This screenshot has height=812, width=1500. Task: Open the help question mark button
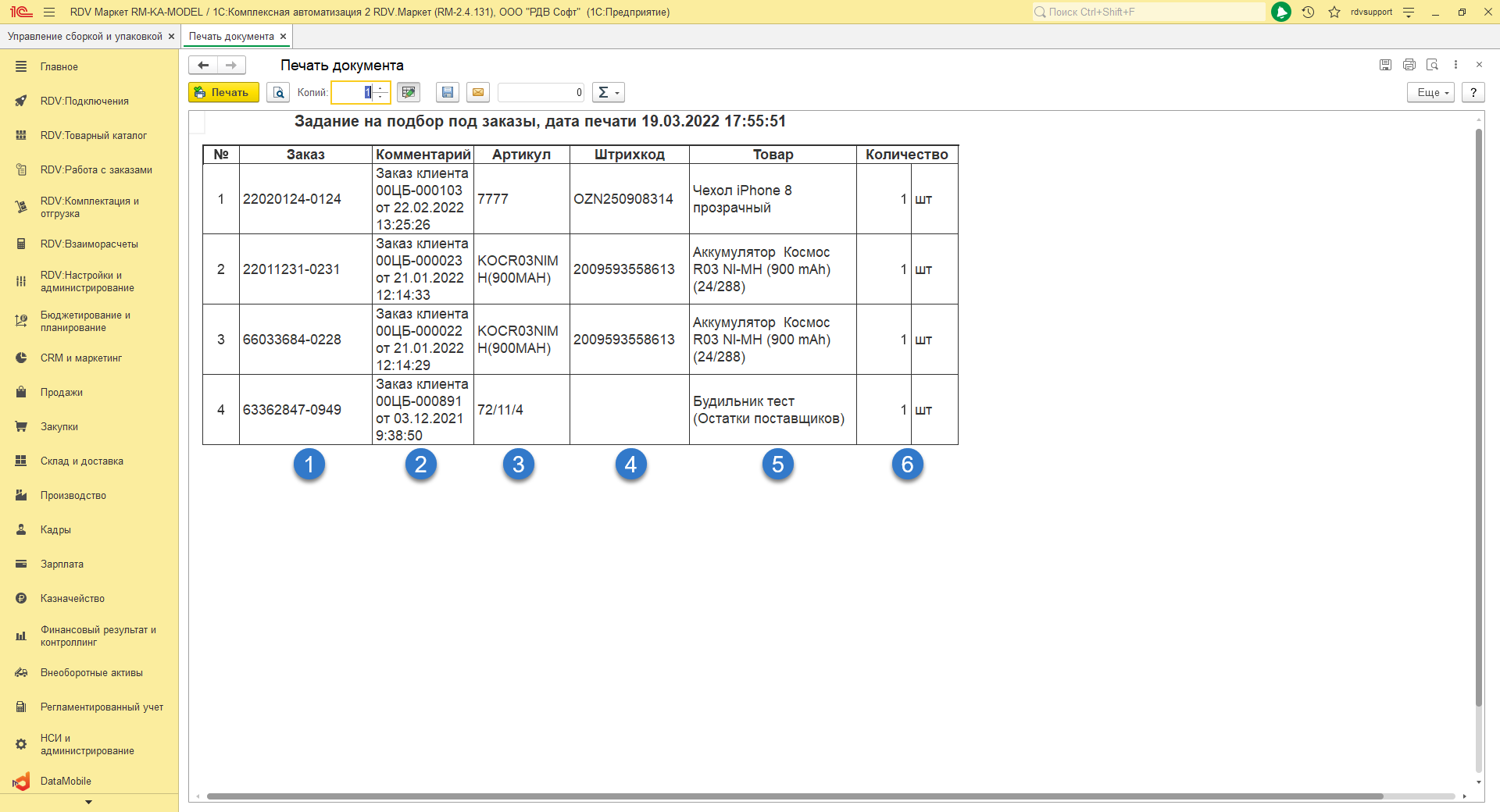pos(1473,92)
